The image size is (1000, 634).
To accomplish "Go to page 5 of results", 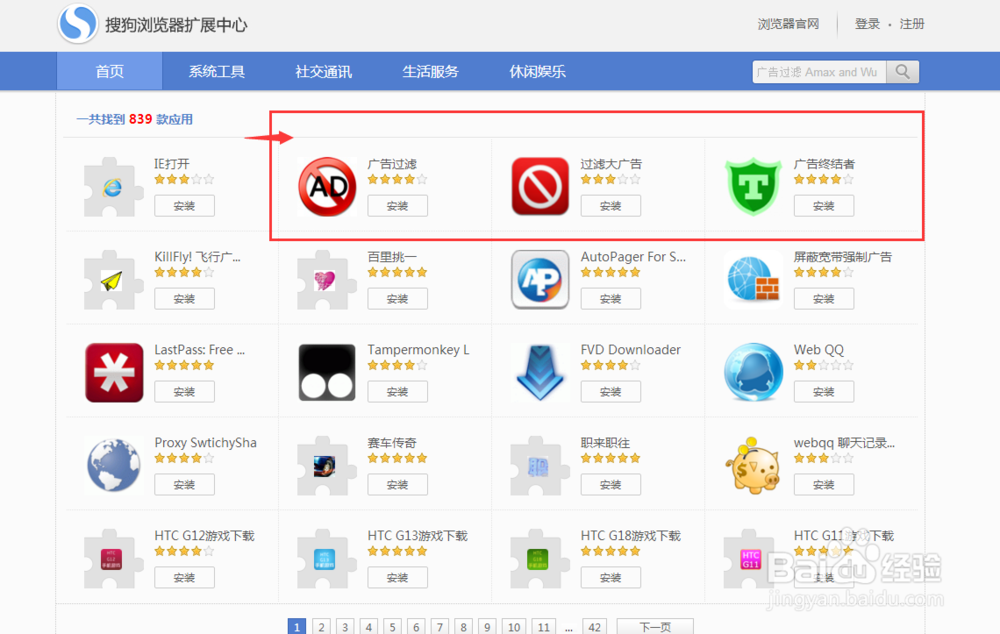I will (392, 627).
